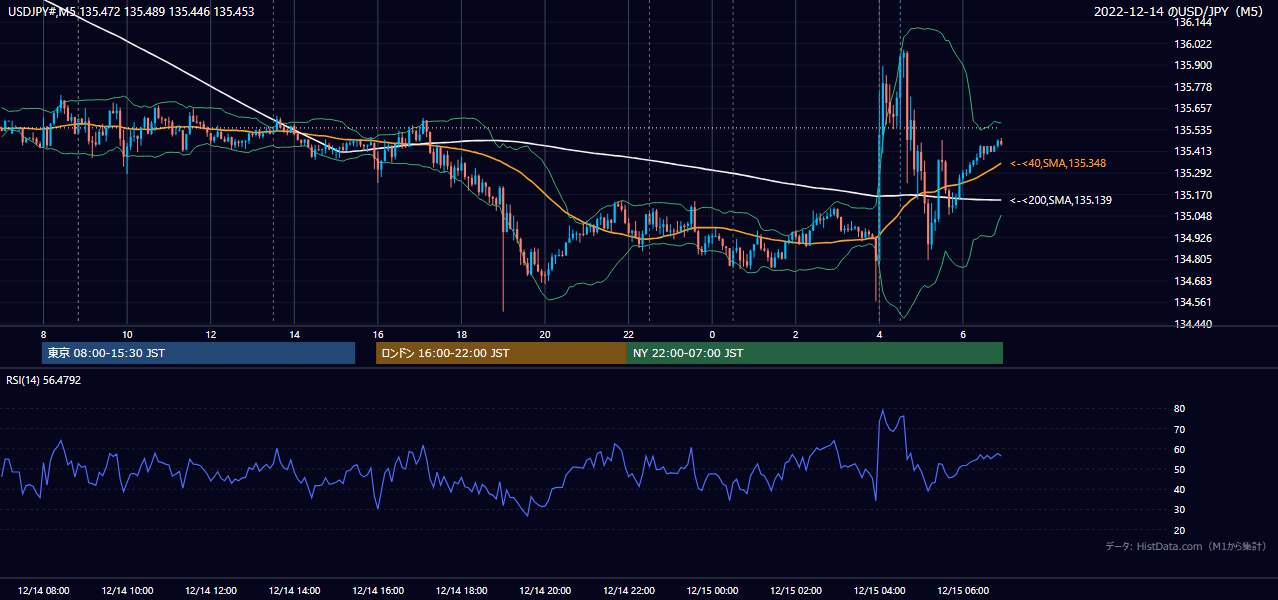Click RSI axis level 80
This screenshot has width=1278, height=600.
[x=1180, y=409]
